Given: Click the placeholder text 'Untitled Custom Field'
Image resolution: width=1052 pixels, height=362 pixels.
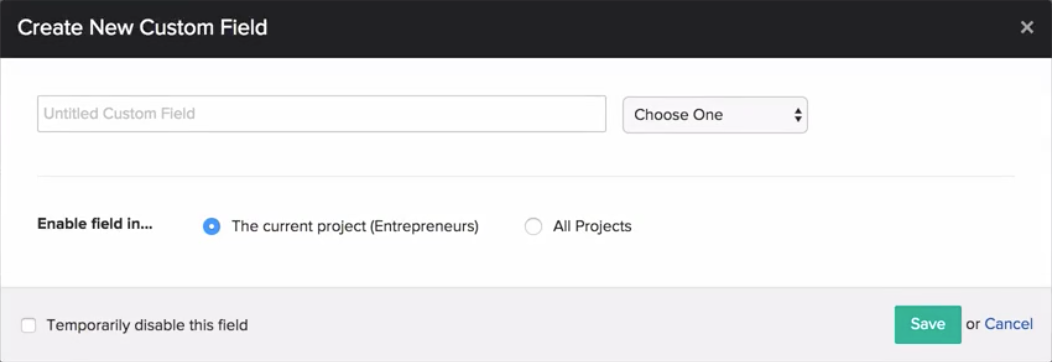Looking at the screenshot, I should point(119,114).
